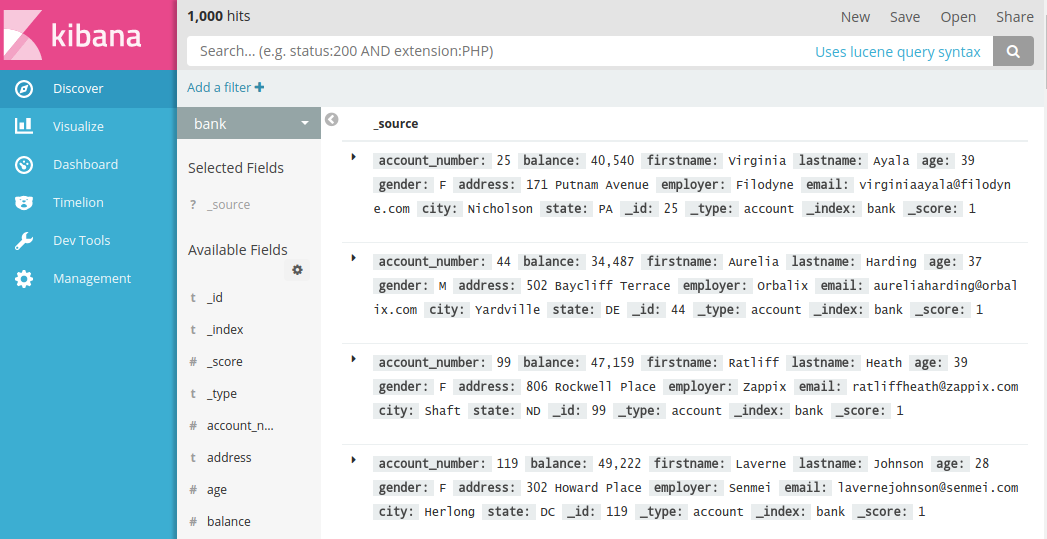Open the bank index pattern dropdown

point(249,124)
